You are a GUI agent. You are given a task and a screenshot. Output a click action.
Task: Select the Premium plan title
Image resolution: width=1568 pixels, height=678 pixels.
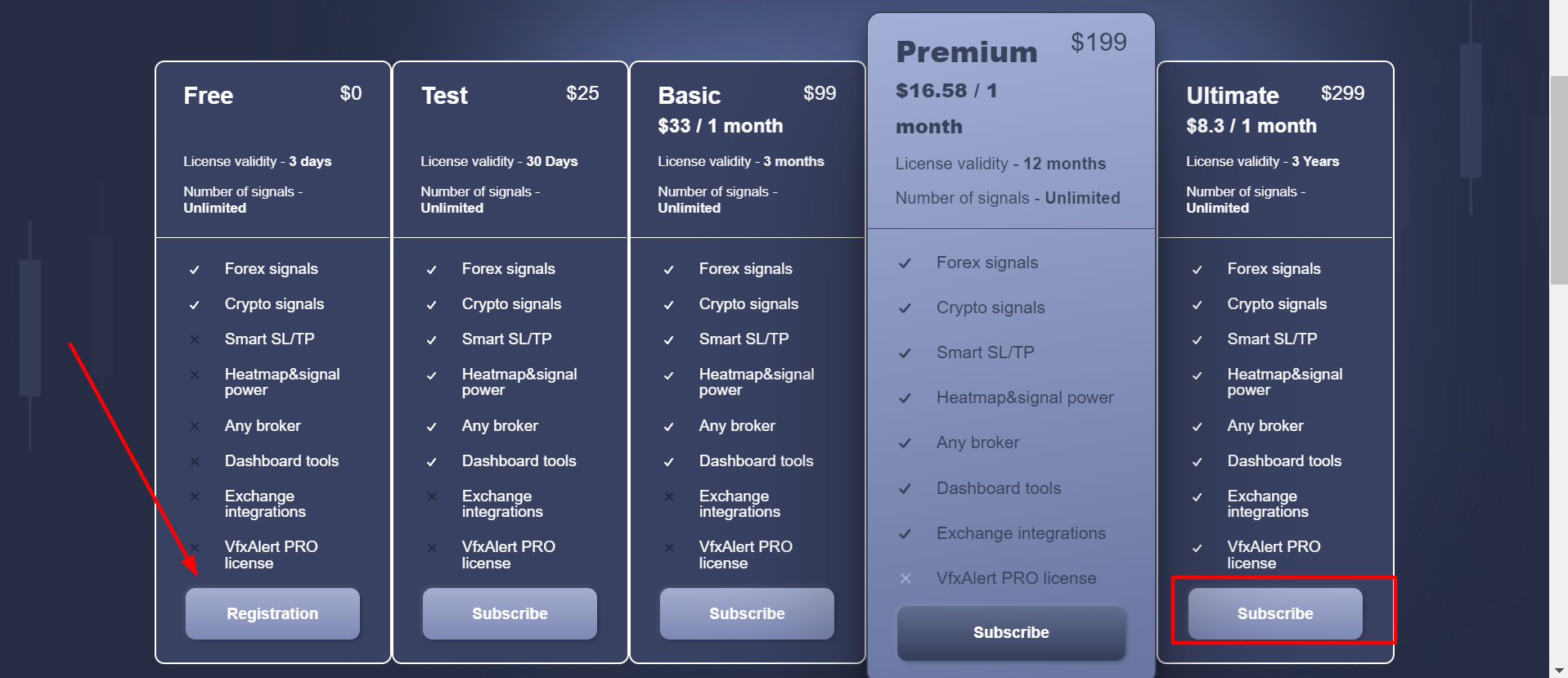[967, 52]
